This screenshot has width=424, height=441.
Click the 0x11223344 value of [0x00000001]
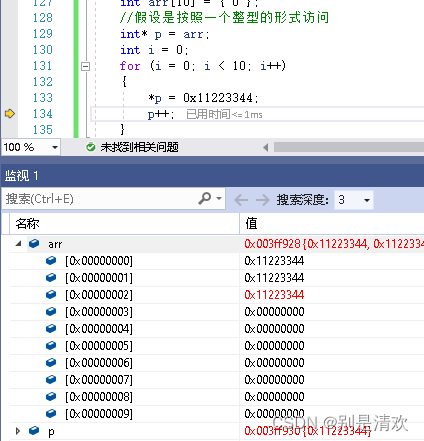(x=274, y=278)
